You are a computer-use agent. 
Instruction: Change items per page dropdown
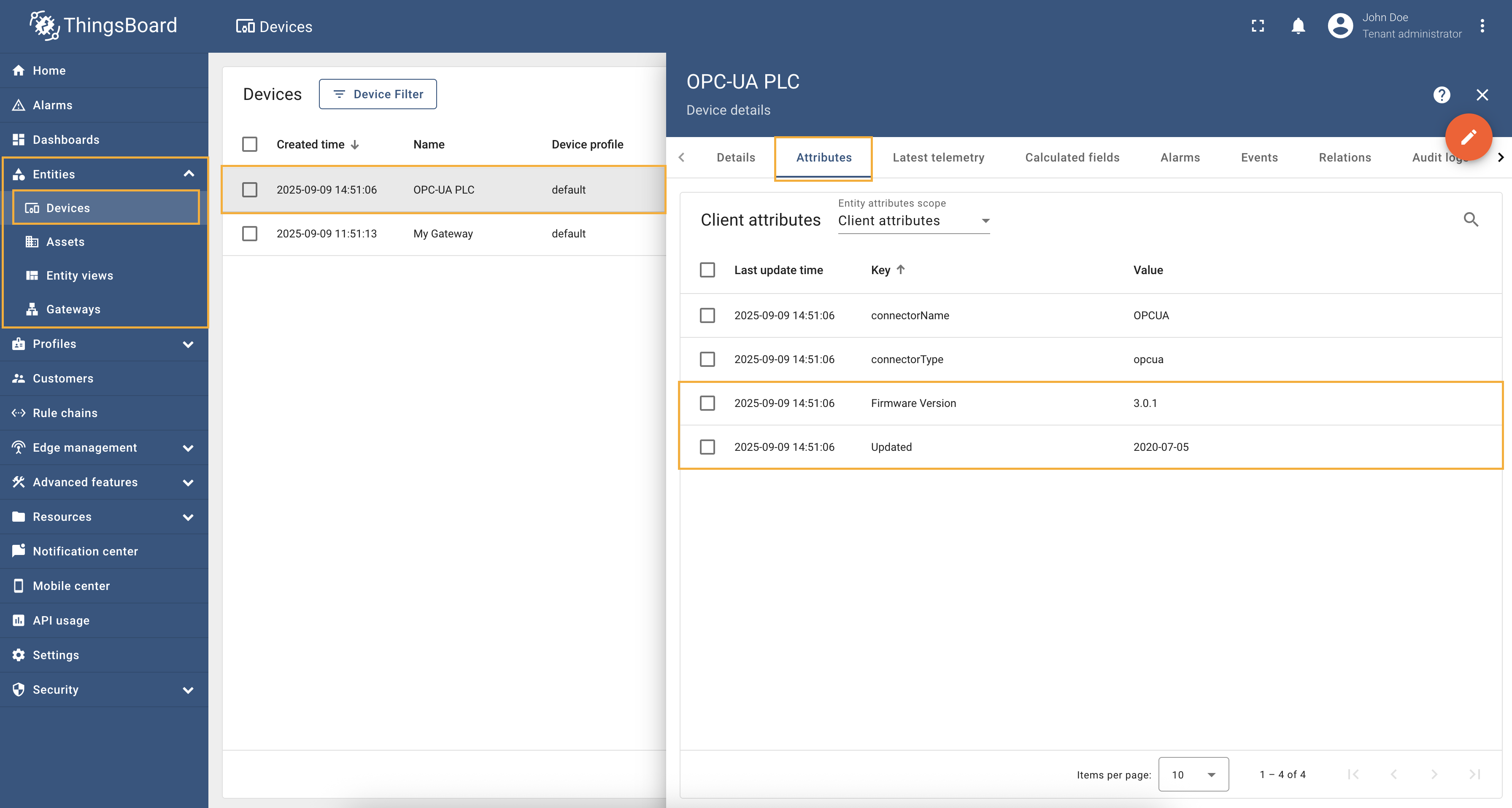click(x=1193, y=775)
